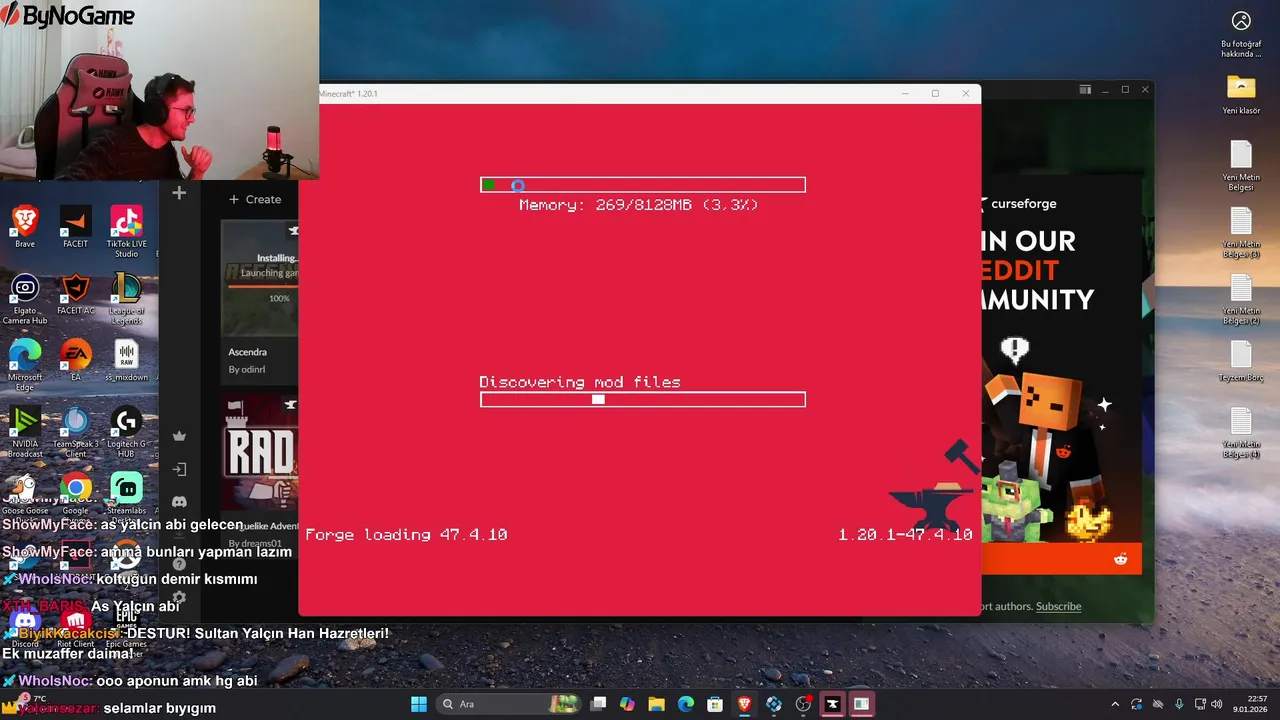
Task: Open the Windows Start menu
Action: coord(418,704)
